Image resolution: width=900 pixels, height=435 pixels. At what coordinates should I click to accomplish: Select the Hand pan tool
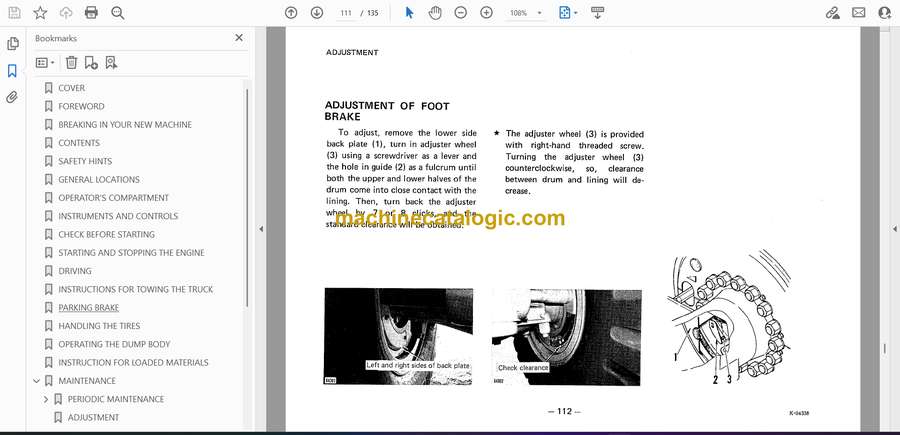[435, 13]
